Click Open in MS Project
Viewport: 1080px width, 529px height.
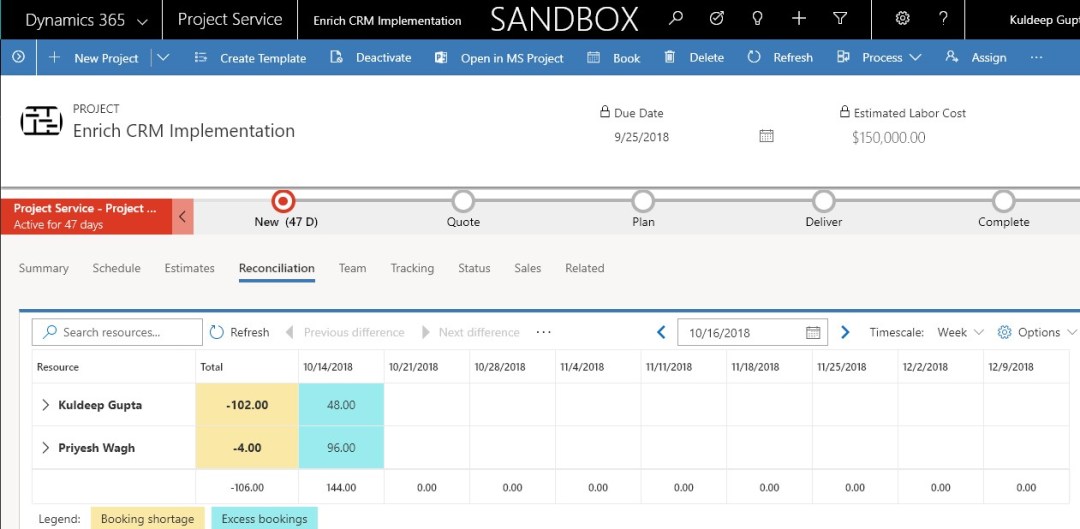500,58
